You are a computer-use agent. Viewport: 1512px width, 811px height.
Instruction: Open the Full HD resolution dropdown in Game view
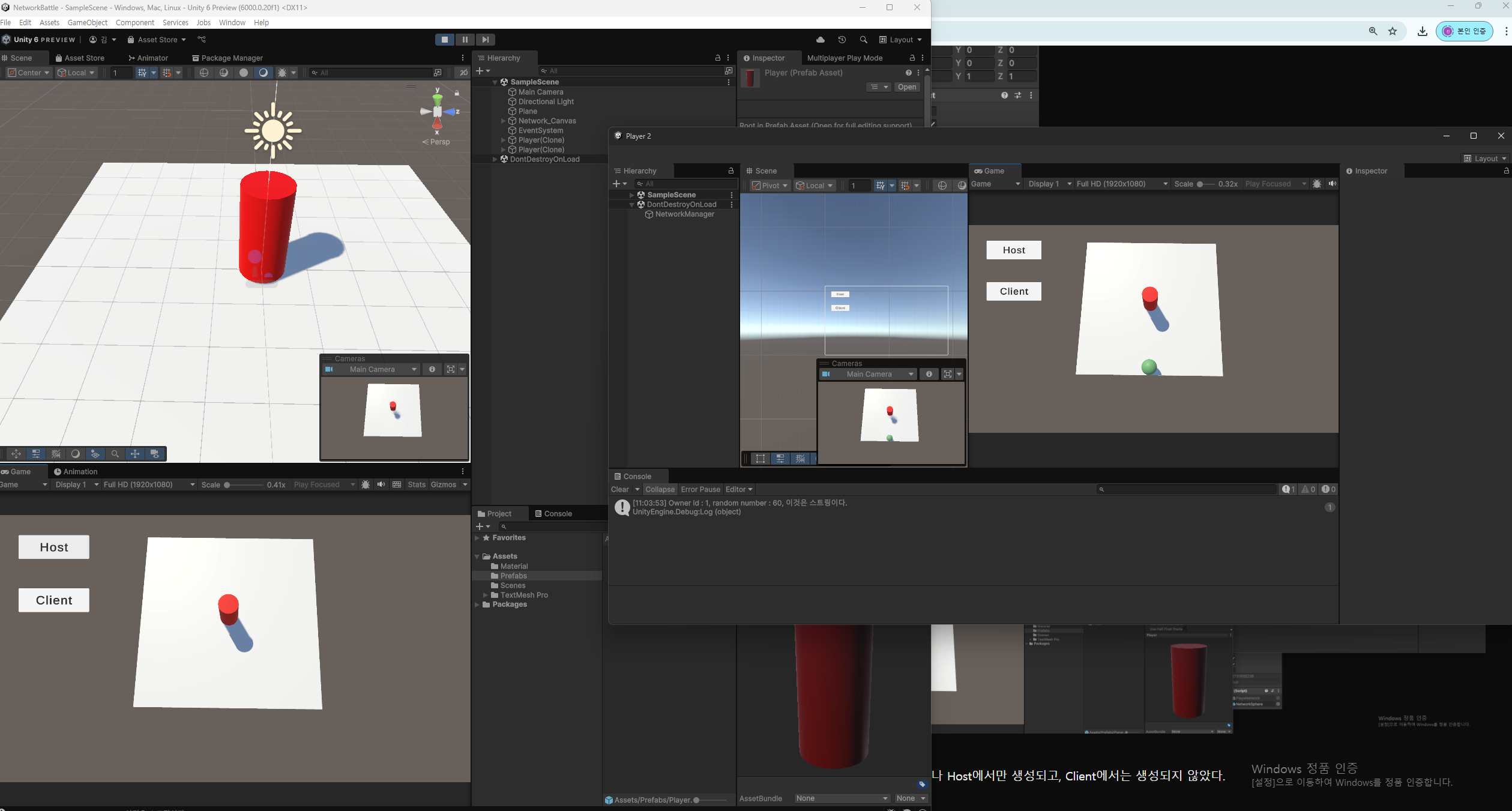(x=149, y=484)
